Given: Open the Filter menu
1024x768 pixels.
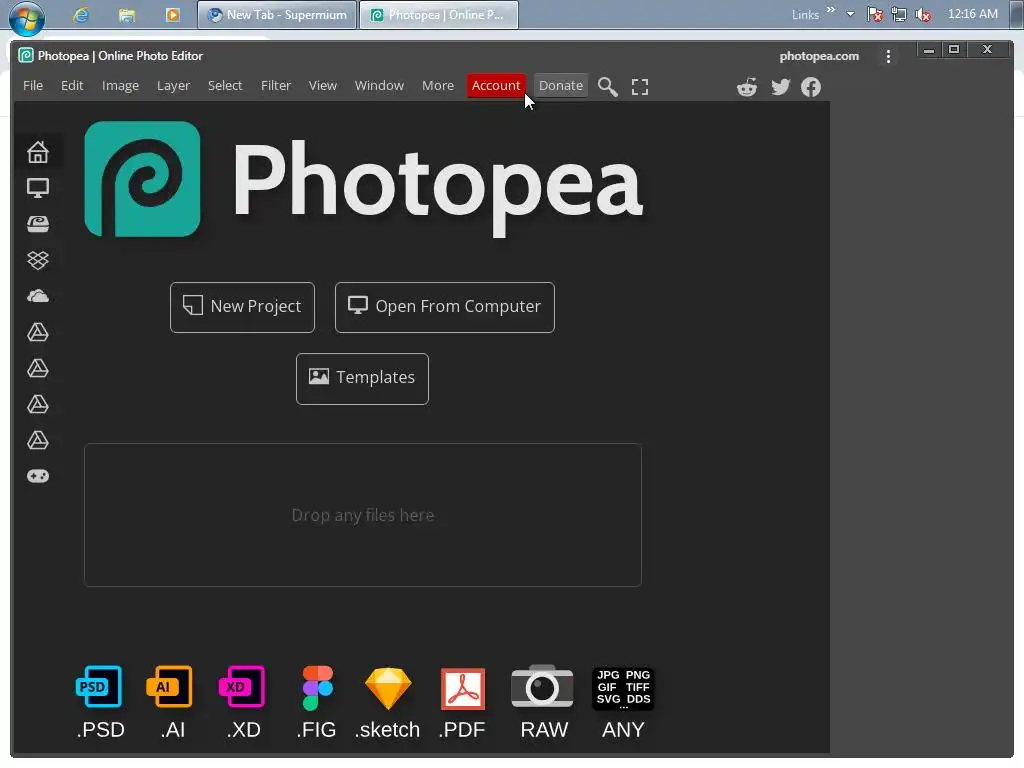Looking at the screenshot, I should click(x=276, y=86).
